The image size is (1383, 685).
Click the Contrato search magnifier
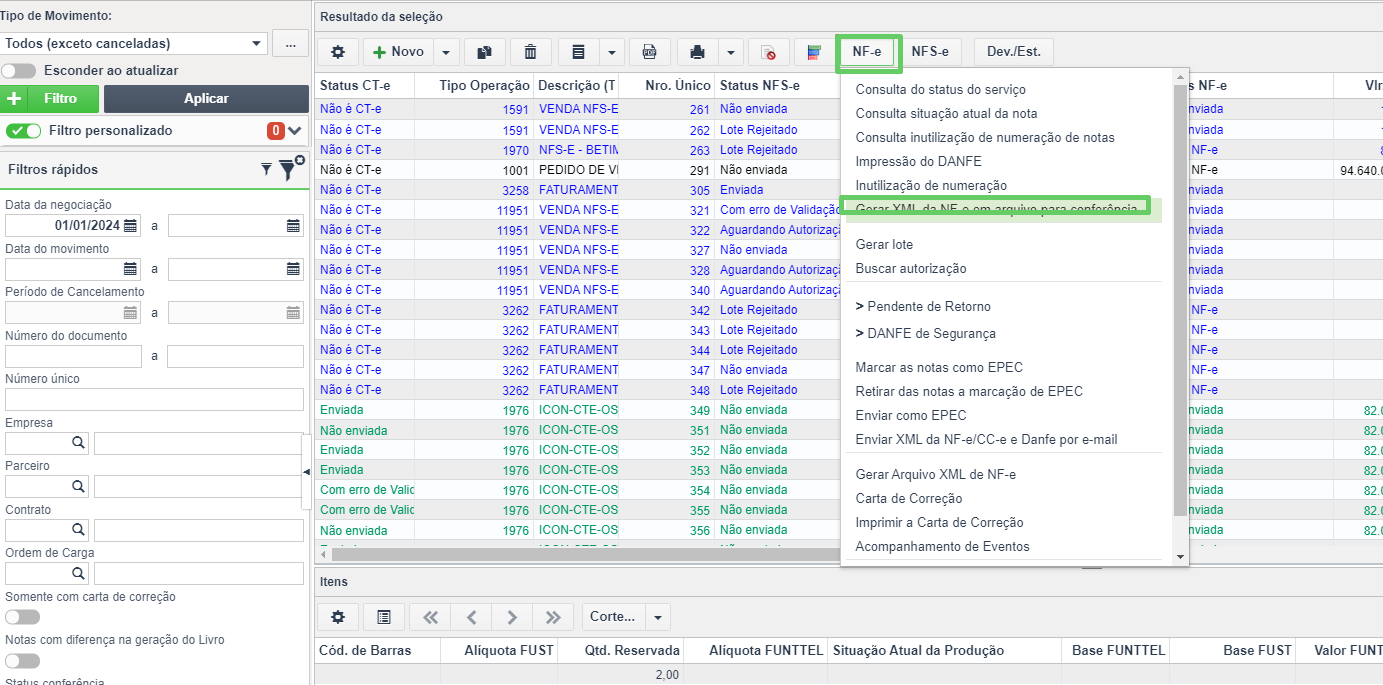tap(78, 530)
